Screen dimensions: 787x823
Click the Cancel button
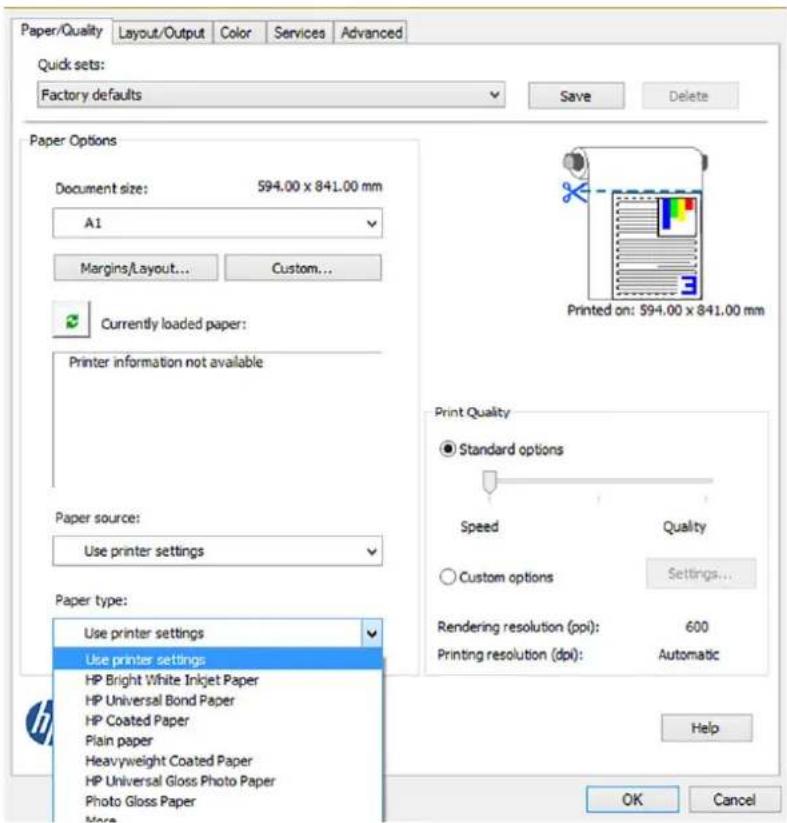tap(733, 799)
